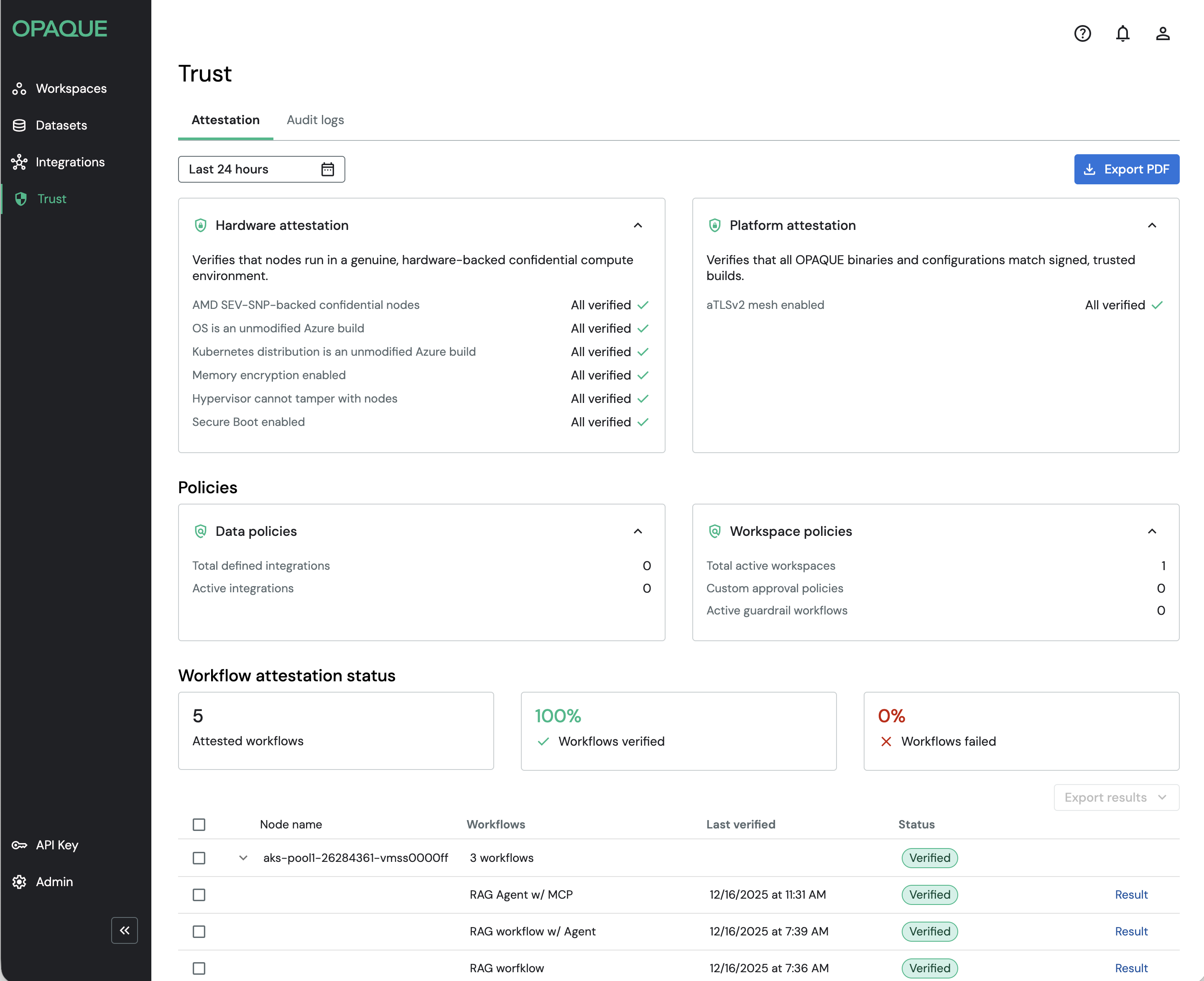Open Result link for RAG workflow w/ Agent
The height and width of the screenshot is (981, 1204).
coord(1130,931)
